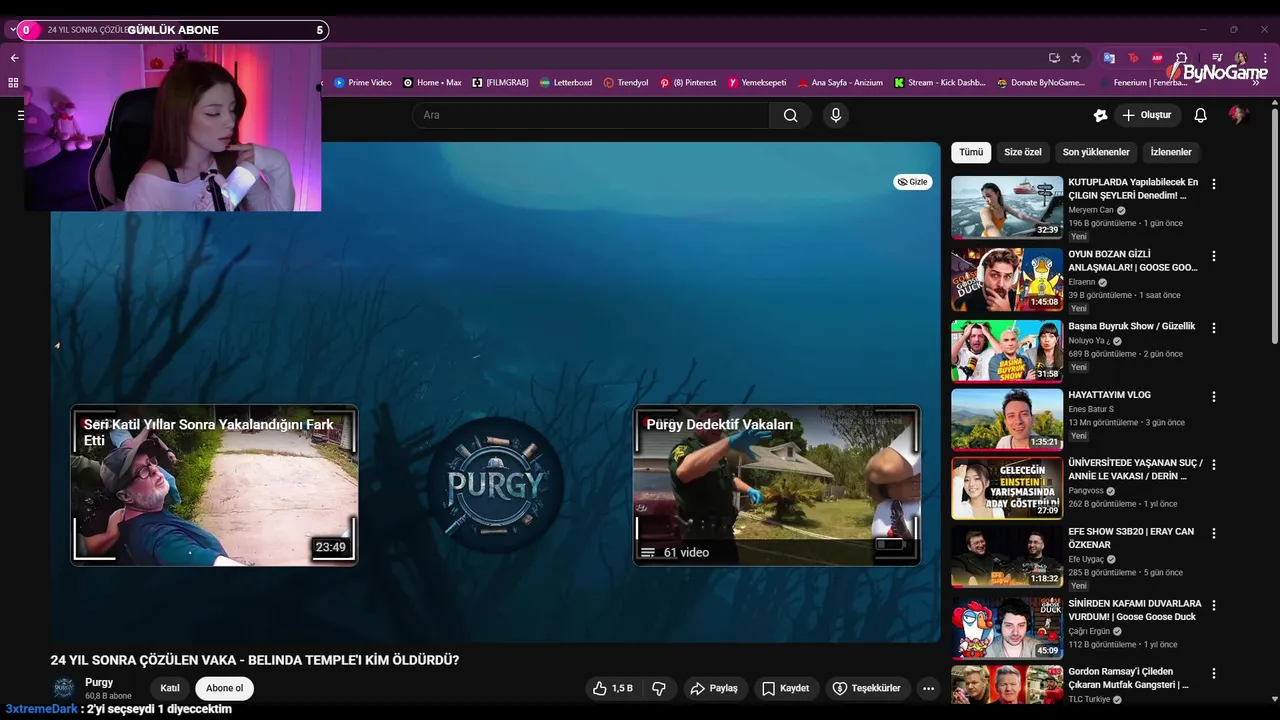The height and width of the screenshot is (720, 1280).
Task: Expand overlay dropdown arrow at top-left
Action: pyautogui.click(x=13, y=30)
